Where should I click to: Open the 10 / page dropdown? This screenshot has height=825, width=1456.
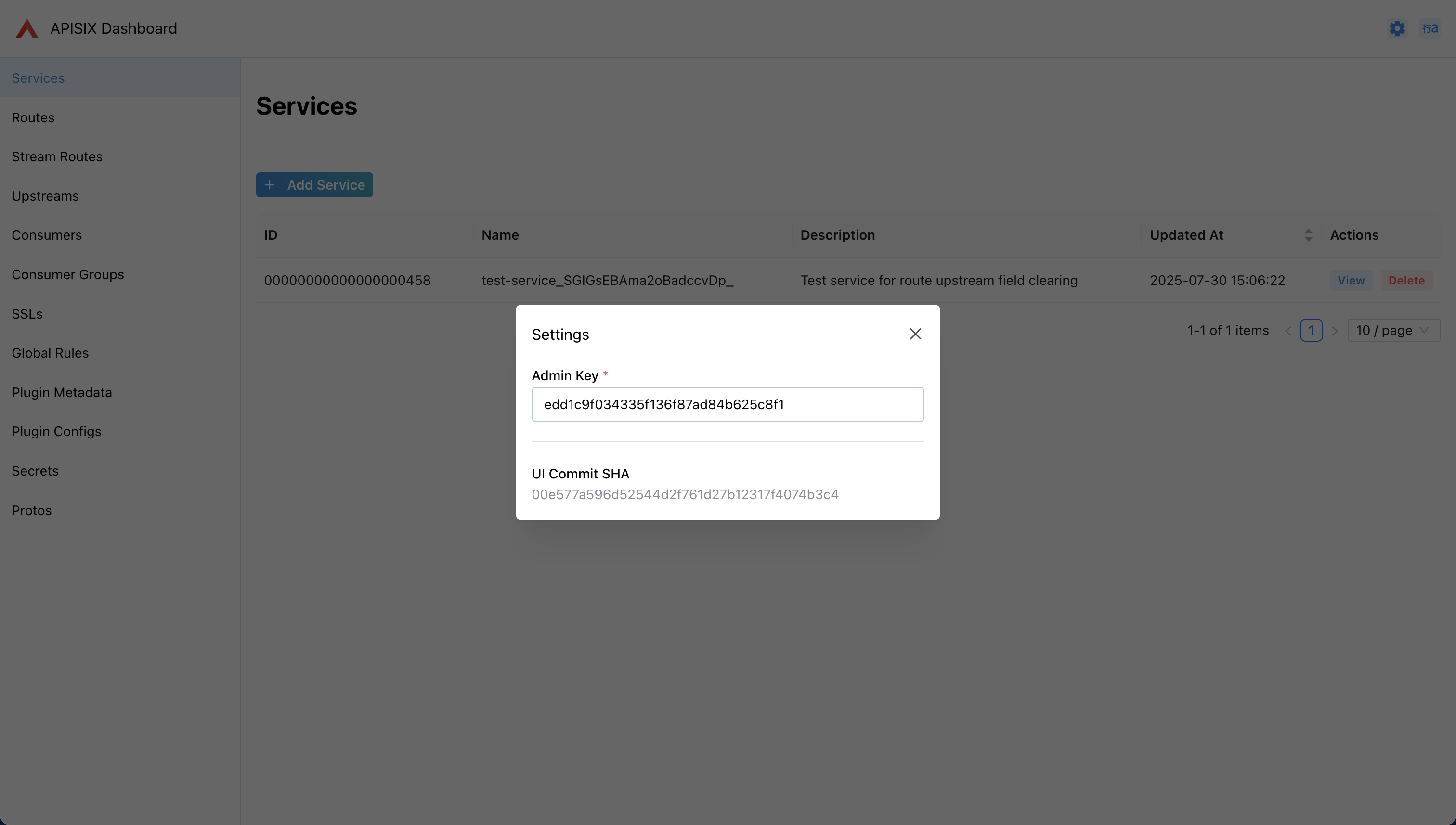1393,330
